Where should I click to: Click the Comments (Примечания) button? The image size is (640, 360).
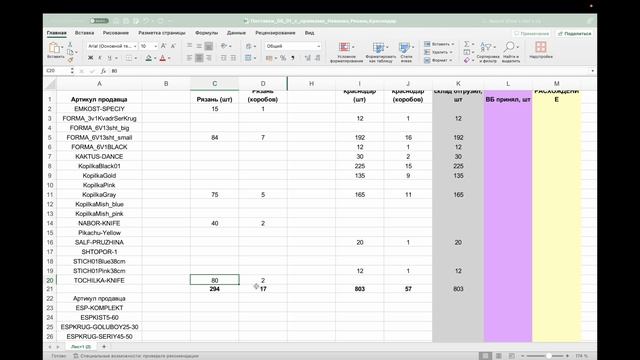531,33
